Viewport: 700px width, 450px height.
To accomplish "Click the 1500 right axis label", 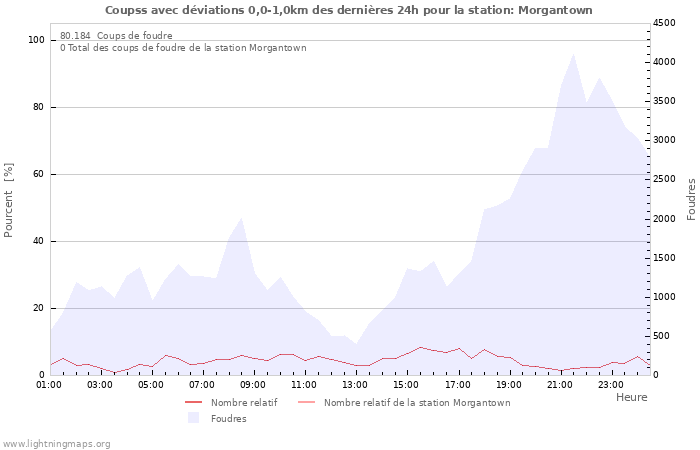I will click(664, 258).
